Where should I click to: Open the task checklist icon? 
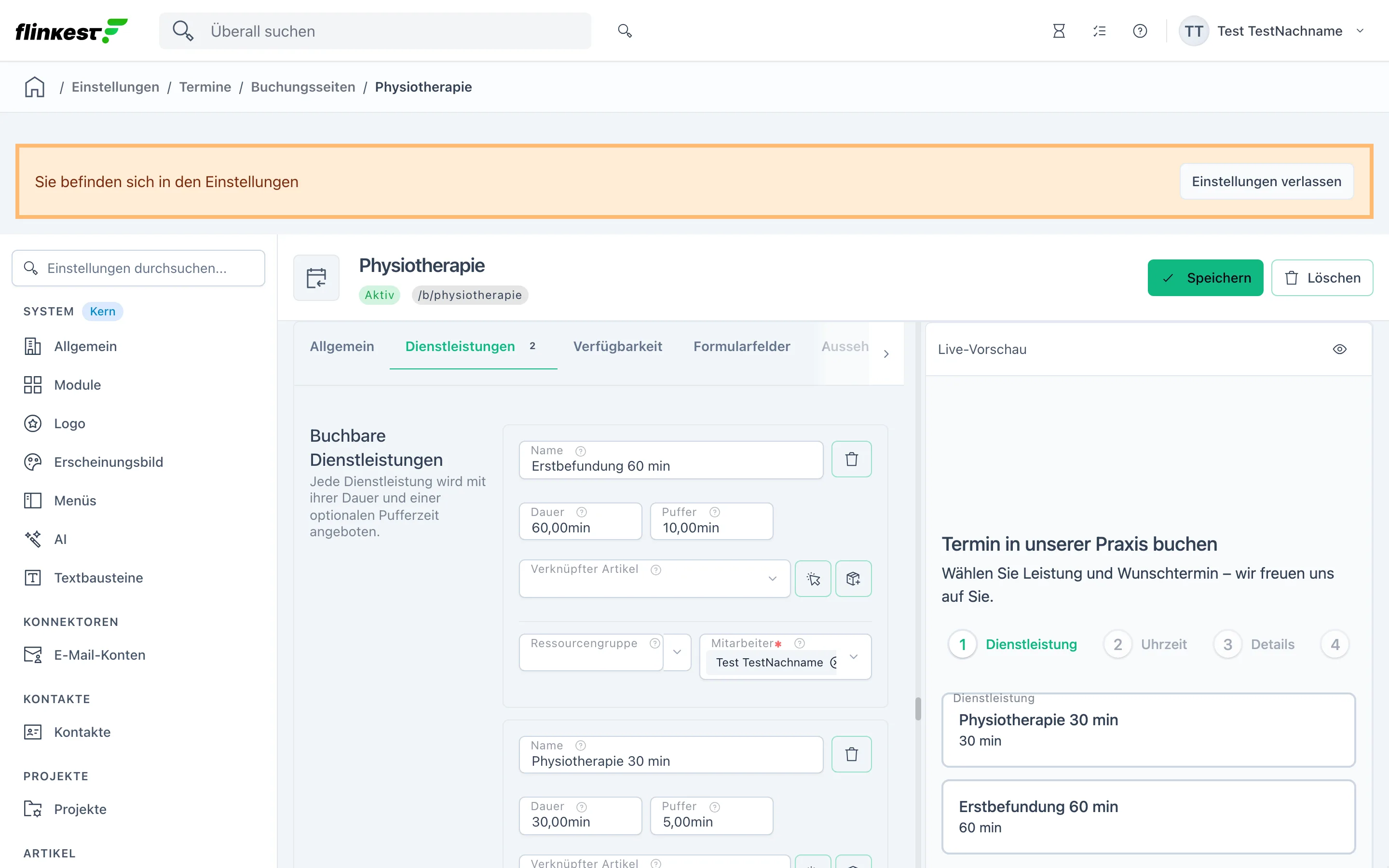(x=1100, y=31)
